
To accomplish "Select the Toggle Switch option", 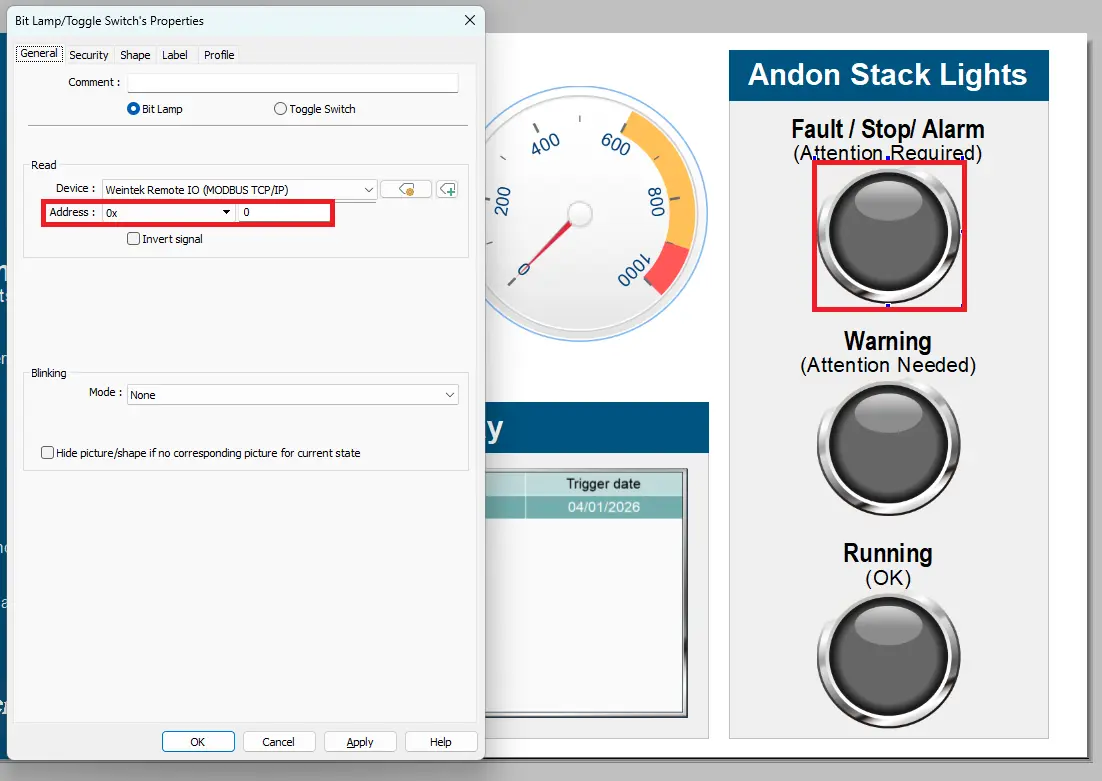I will (279, 109).
